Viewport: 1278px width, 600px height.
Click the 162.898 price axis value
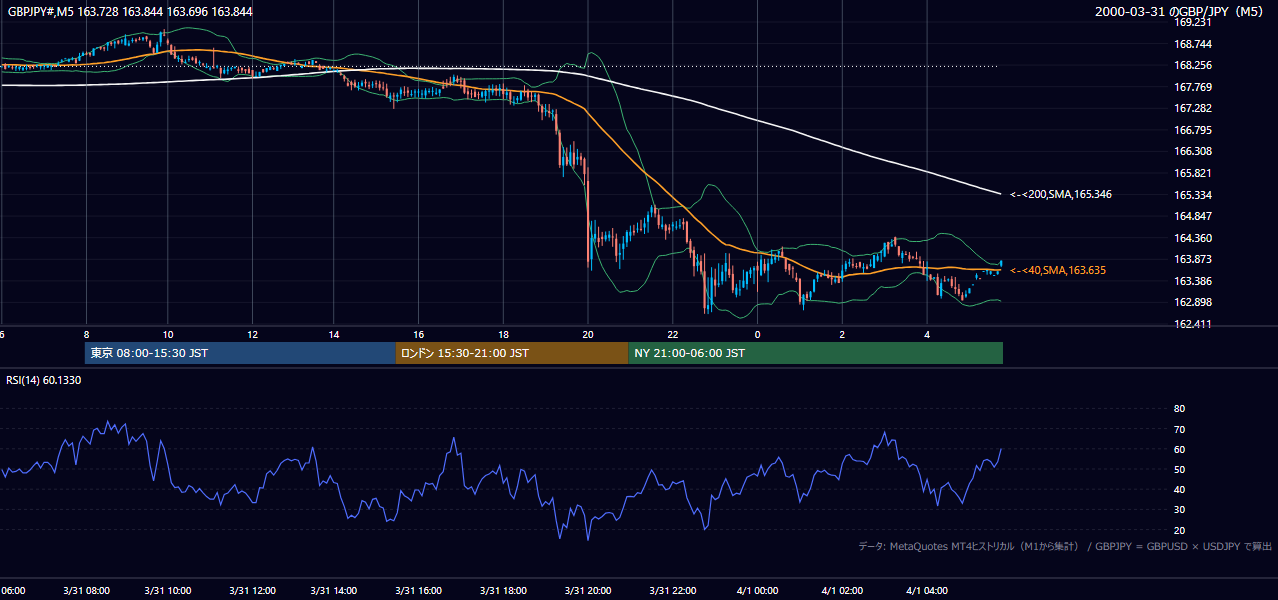click(1193, 302)
